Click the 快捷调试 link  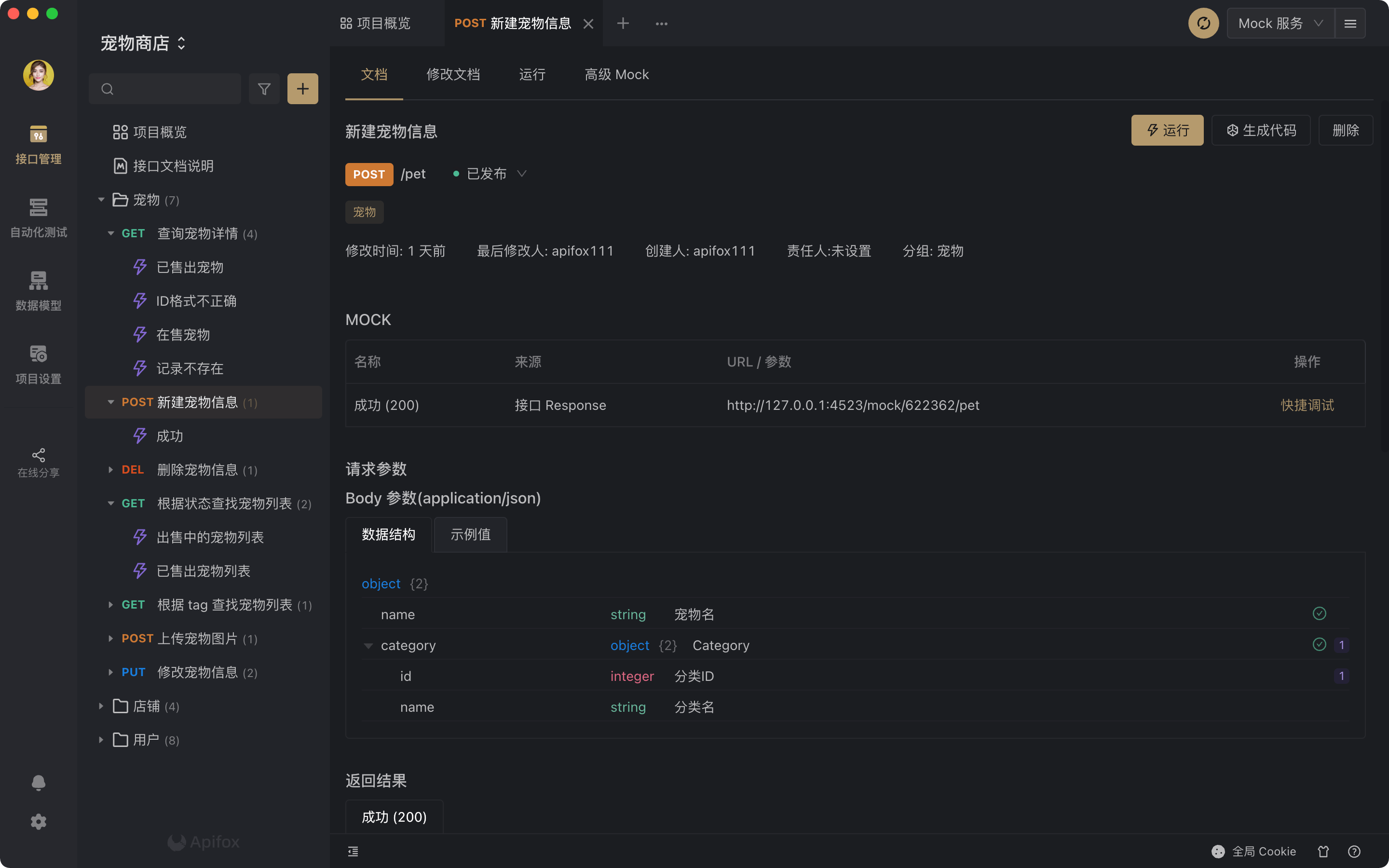coord(1307,405)
